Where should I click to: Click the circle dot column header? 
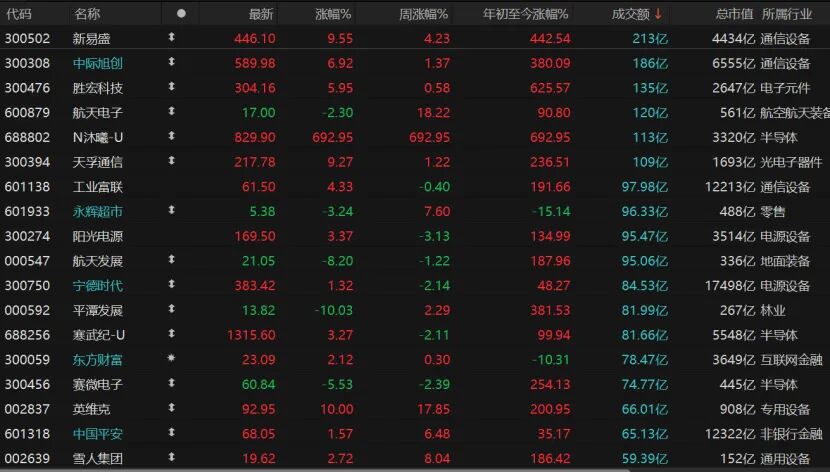[x=181, y=14]
